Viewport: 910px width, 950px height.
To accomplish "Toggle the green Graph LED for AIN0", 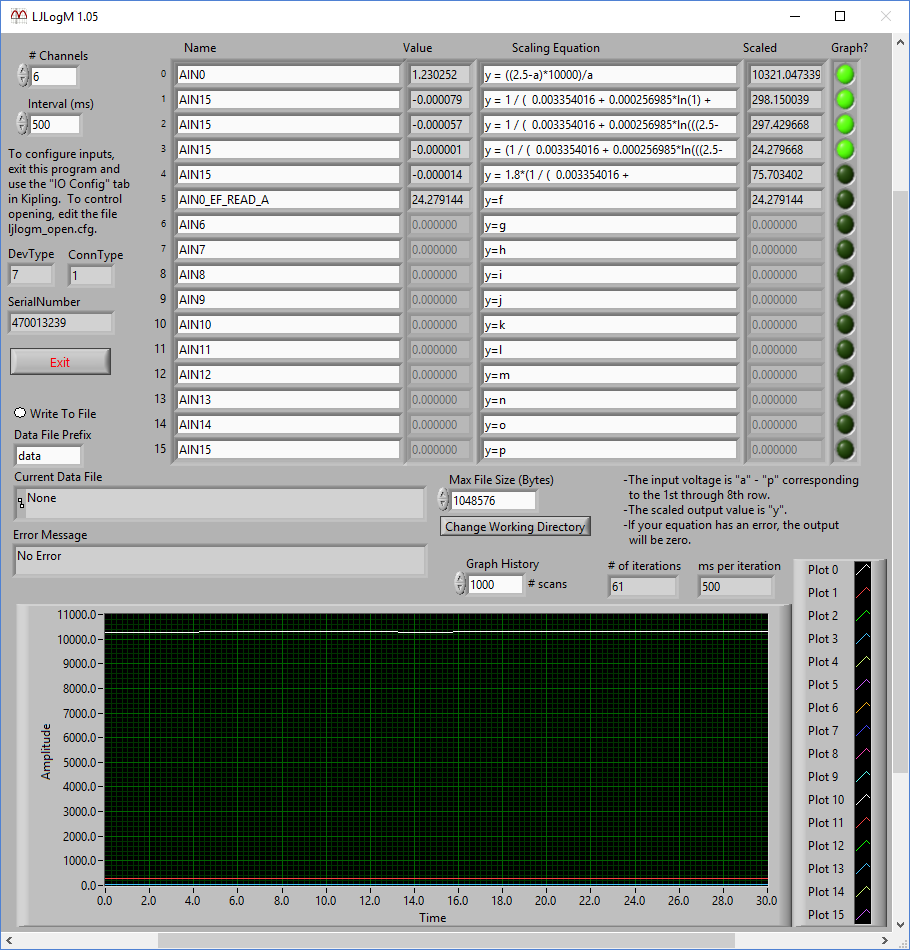I will pos(845,74).
